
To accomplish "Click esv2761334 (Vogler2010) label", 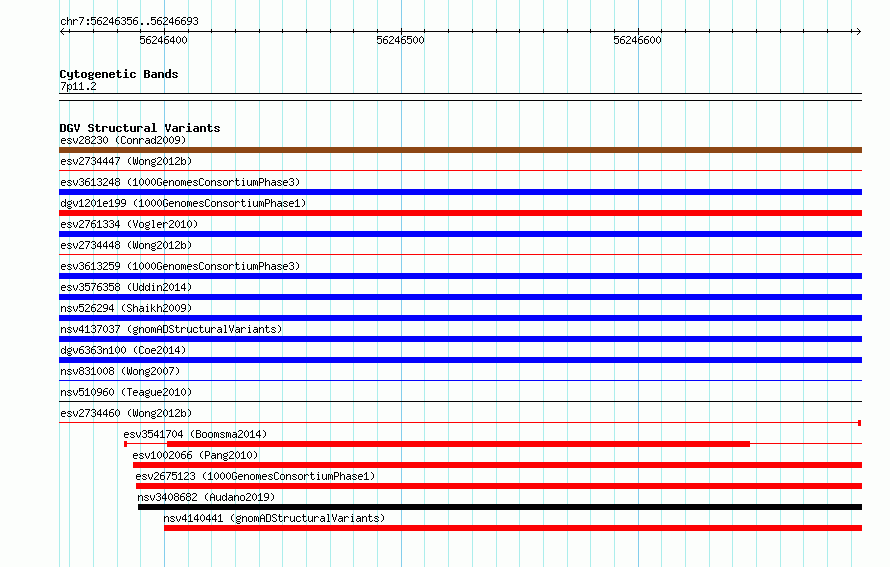I will click(x=129, y=224).
